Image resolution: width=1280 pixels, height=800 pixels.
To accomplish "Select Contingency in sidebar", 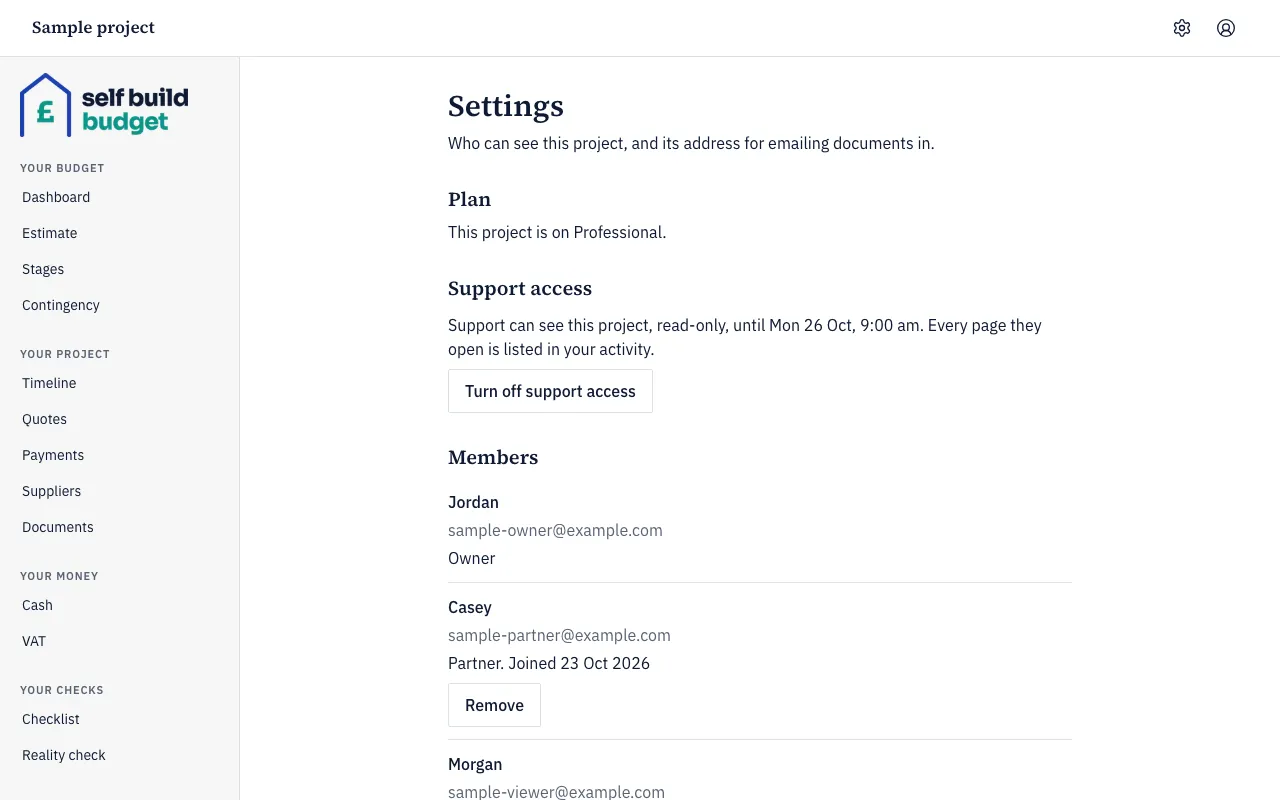I will point(61,305).
